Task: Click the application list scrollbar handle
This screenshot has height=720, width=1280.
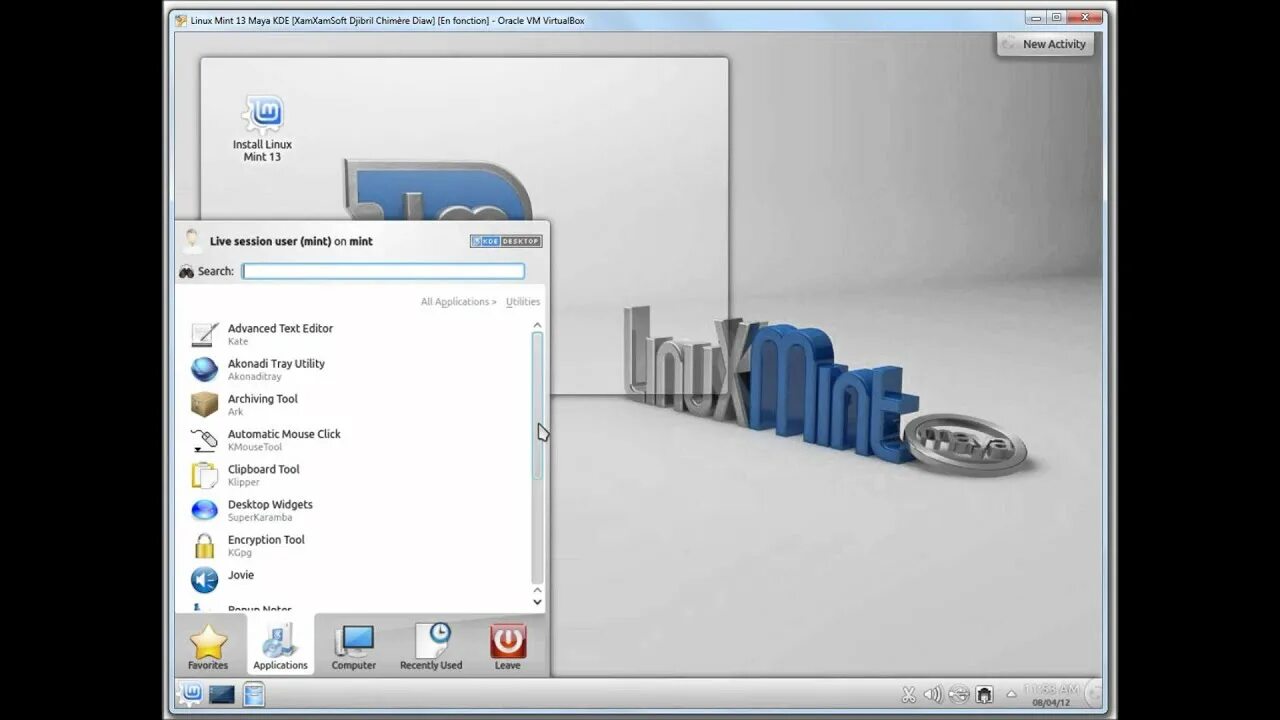Action: tap(537, 405)
